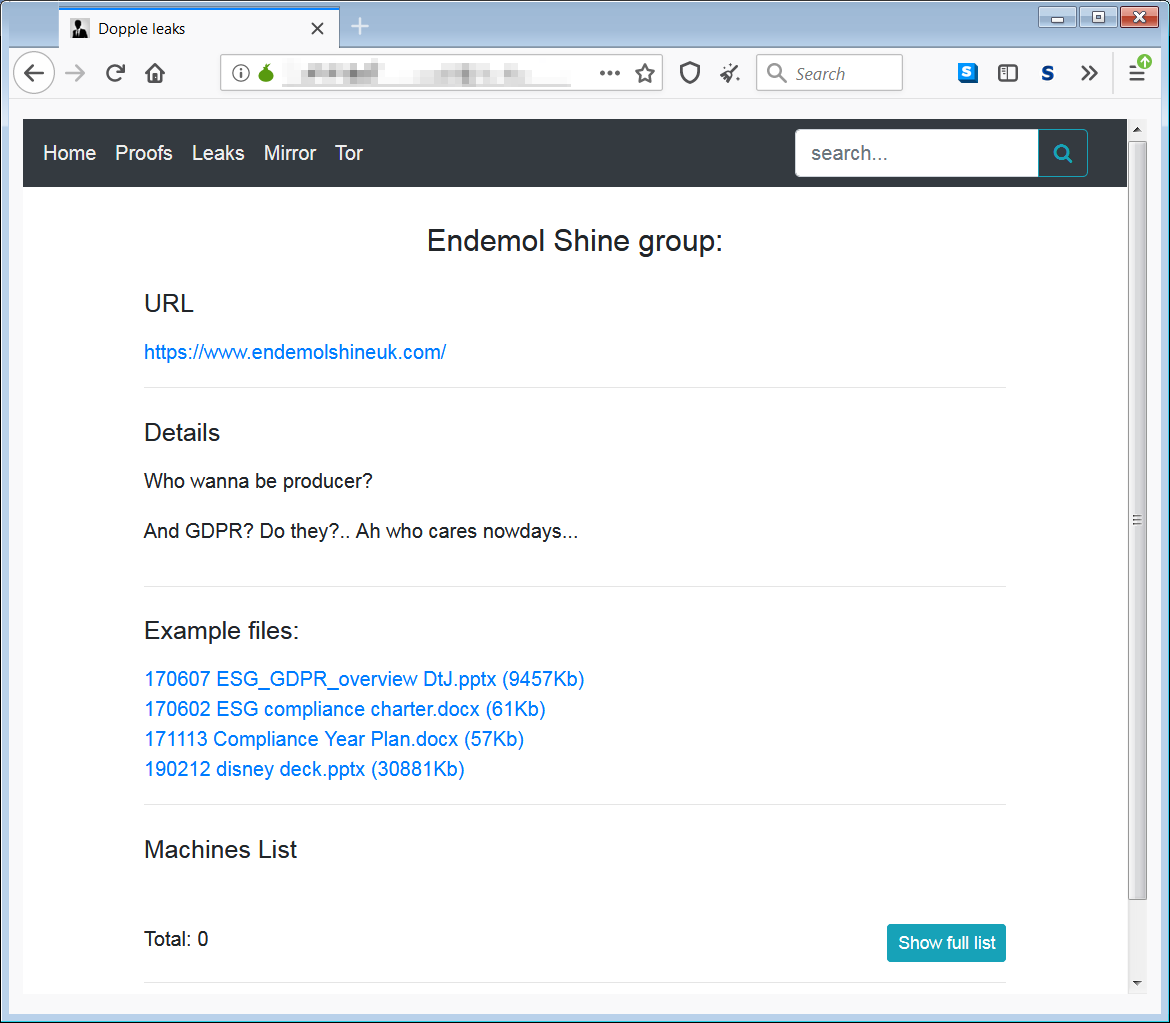Open the endemolshineuk.com link
Viewport: 1170px width, 1023px height.
295,352
